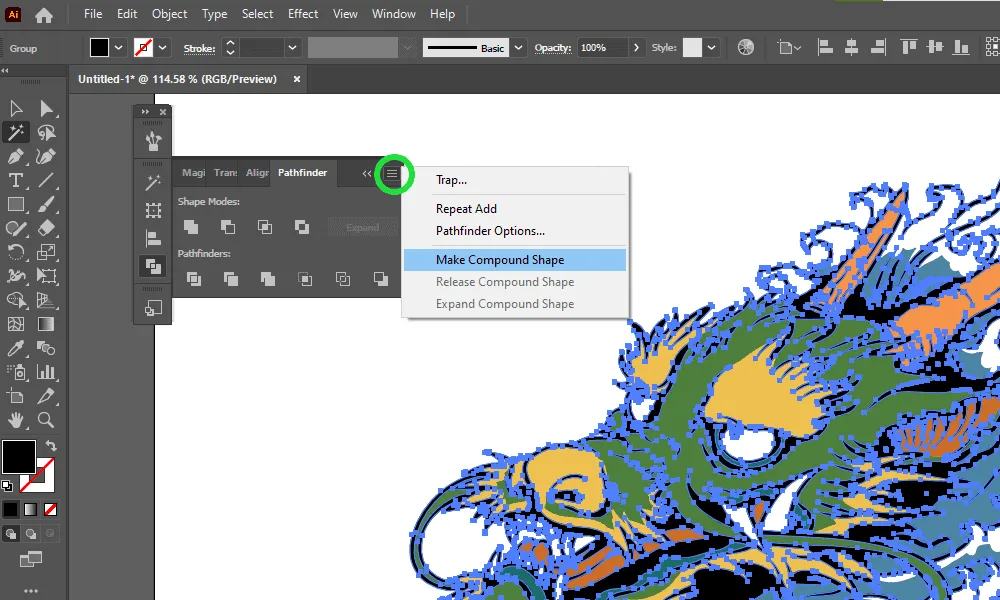Select the Scale tool
1000x600 pixels.
tap(46, 252)
